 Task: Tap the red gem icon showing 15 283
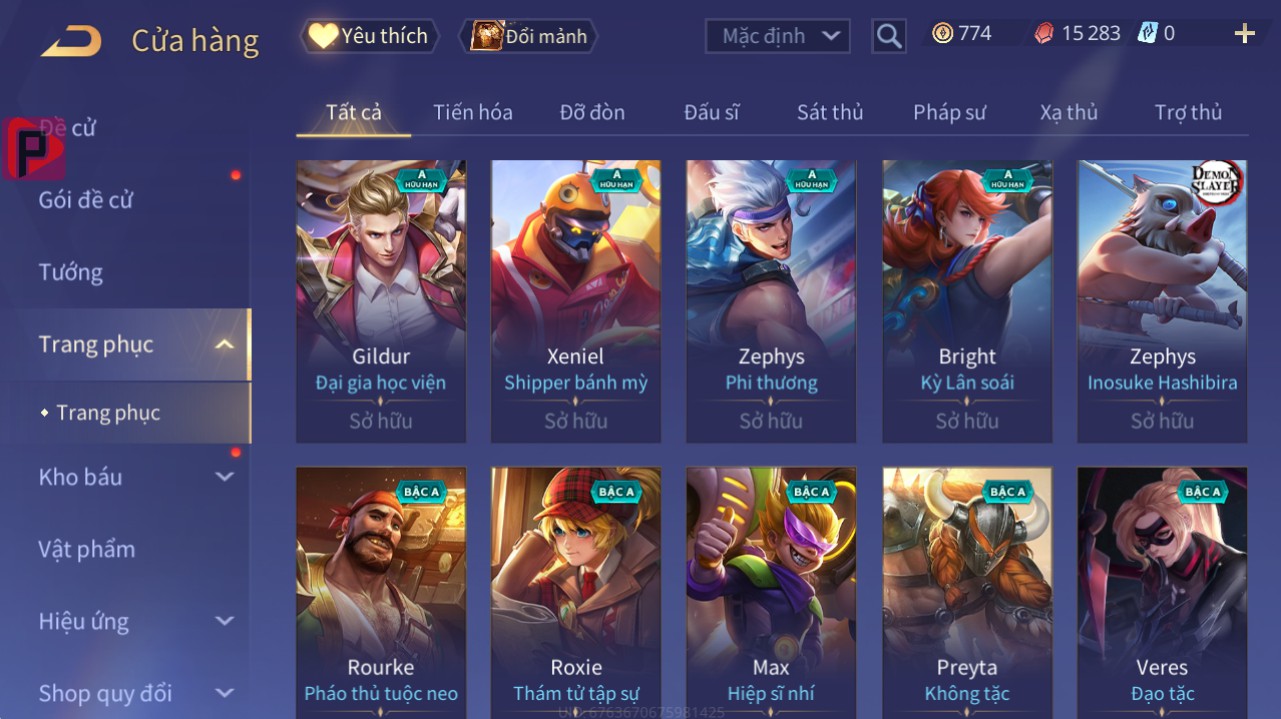tap(1044, 34)
